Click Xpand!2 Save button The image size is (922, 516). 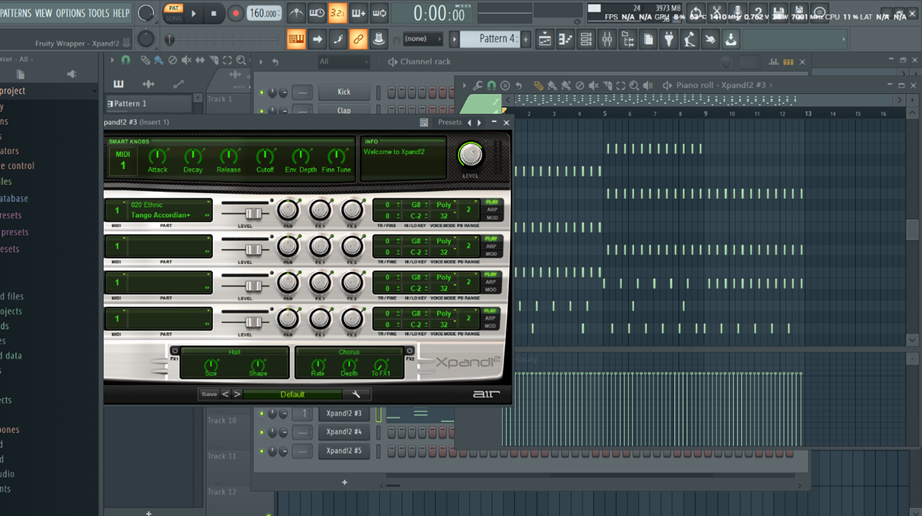[209, 394]
